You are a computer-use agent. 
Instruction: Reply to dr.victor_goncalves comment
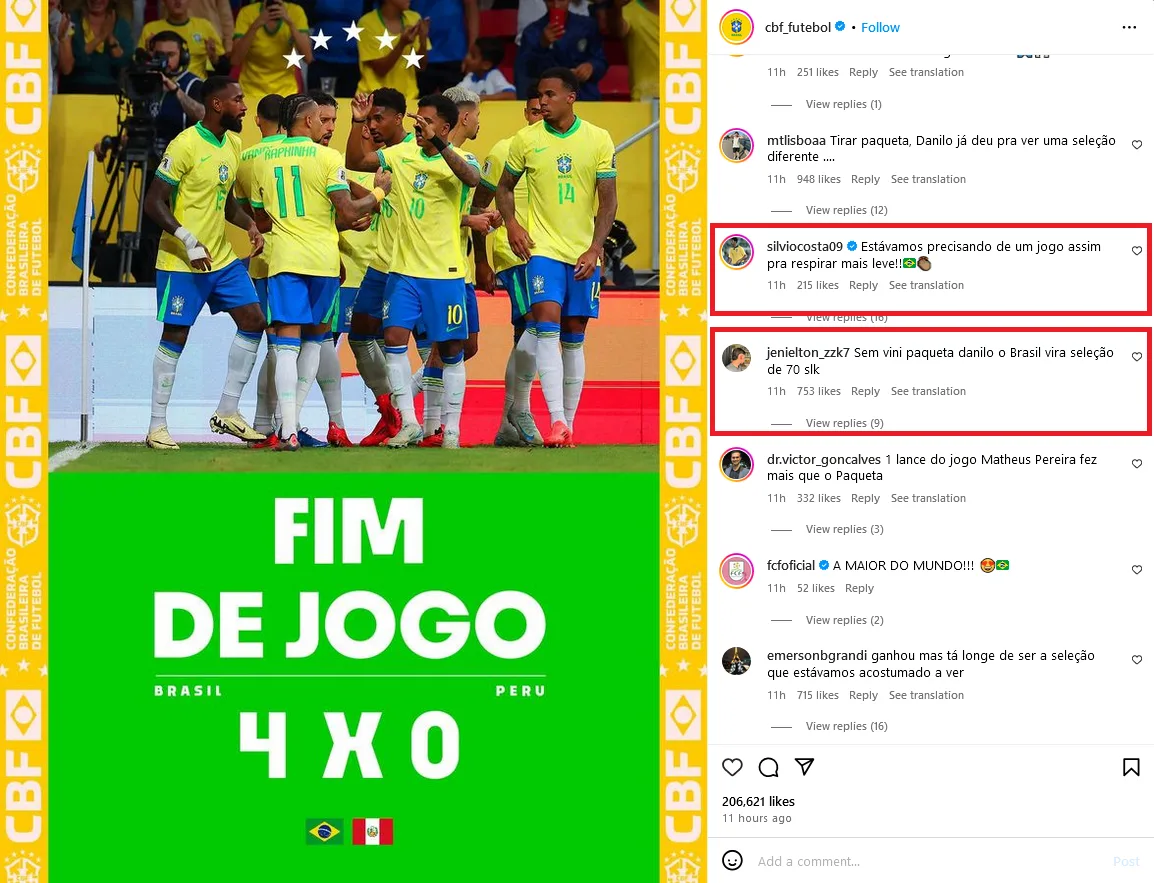(x=866, y=498)
